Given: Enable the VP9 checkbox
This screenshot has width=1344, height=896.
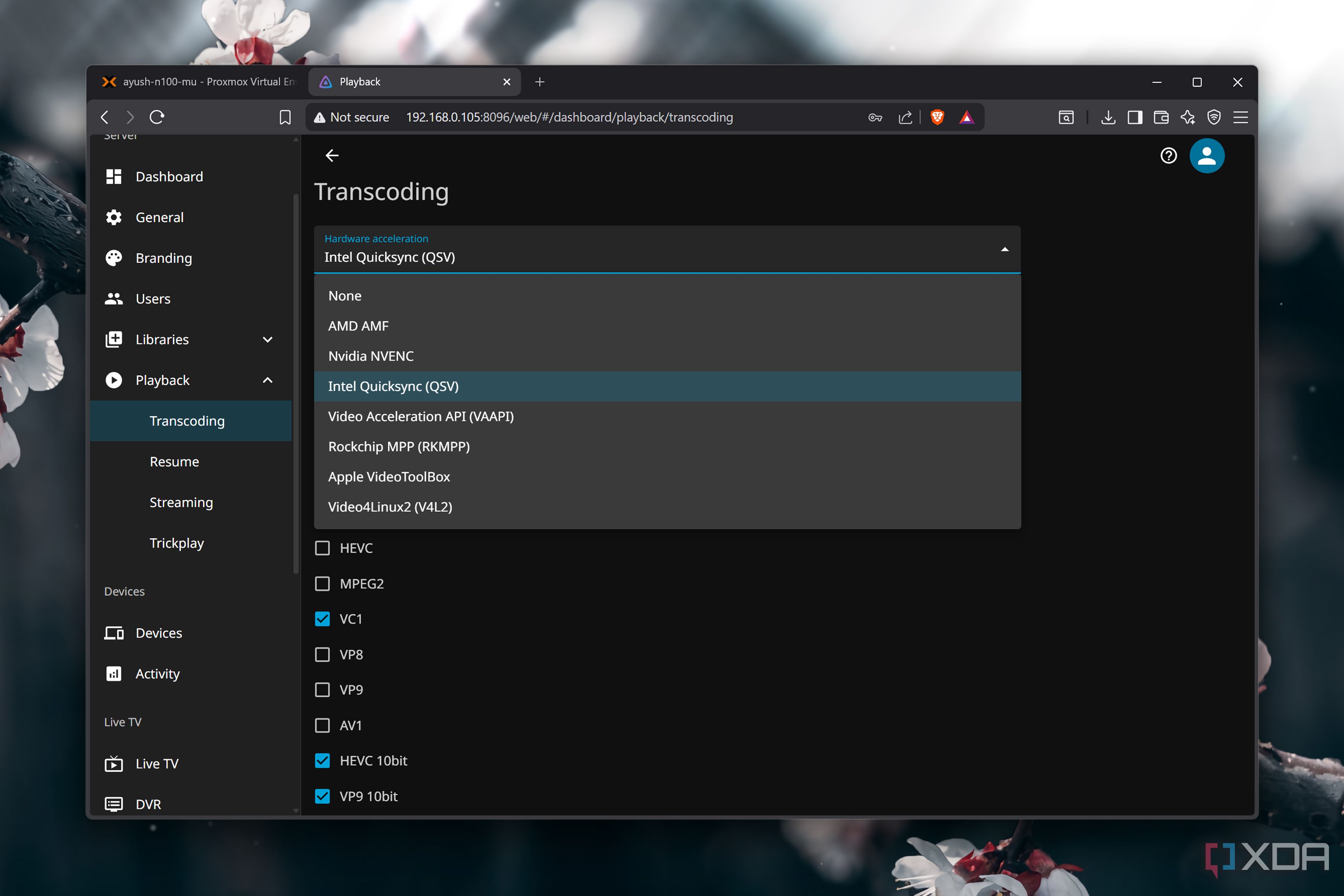Looking at the screenshot, I should pyautogui.click(x=322, y=690).
